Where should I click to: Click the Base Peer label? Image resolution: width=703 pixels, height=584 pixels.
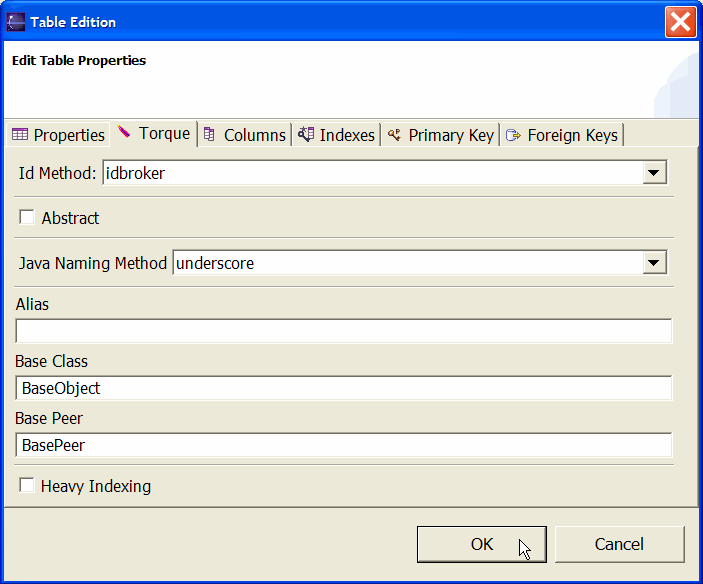tap(49, 418)
